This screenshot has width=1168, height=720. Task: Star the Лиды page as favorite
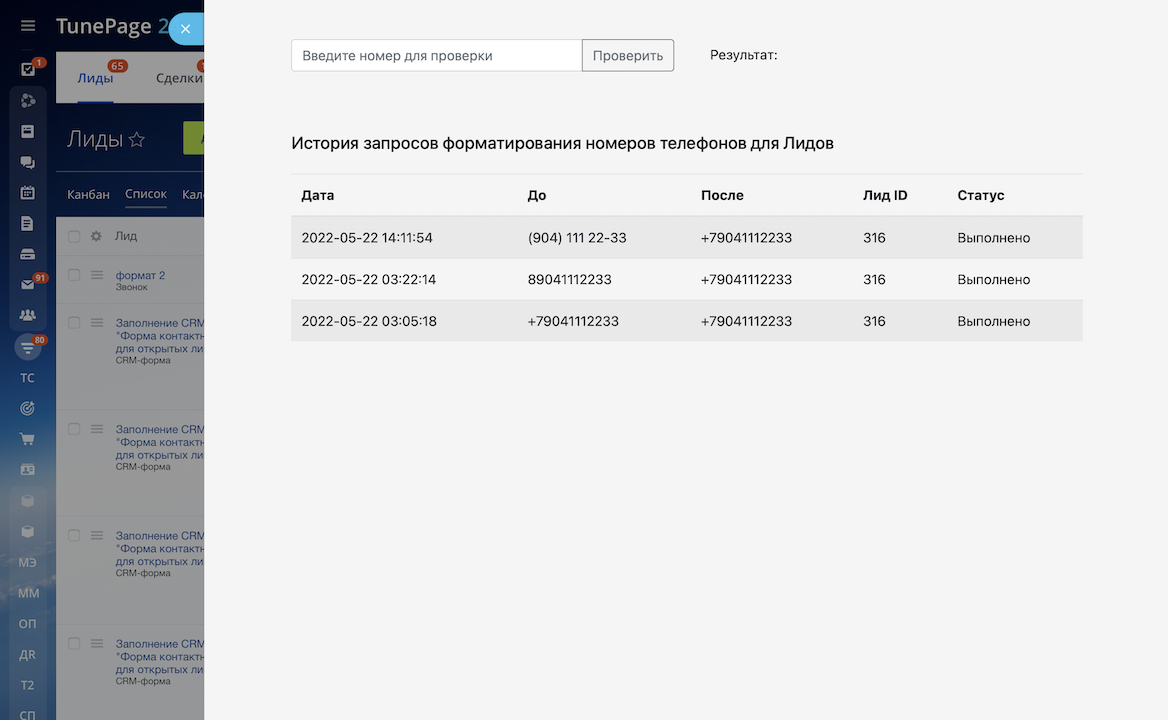point(137,140)
